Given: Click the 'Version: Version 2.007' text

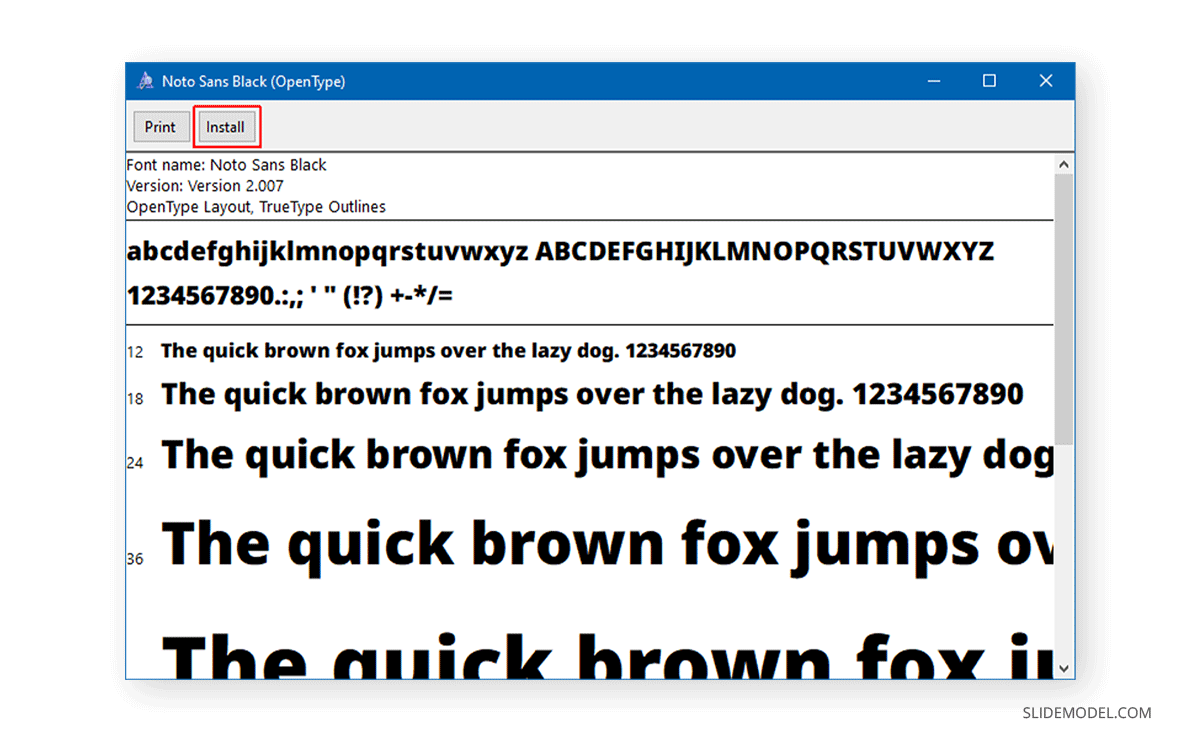Looking at the screenshot, I should 205,186.
